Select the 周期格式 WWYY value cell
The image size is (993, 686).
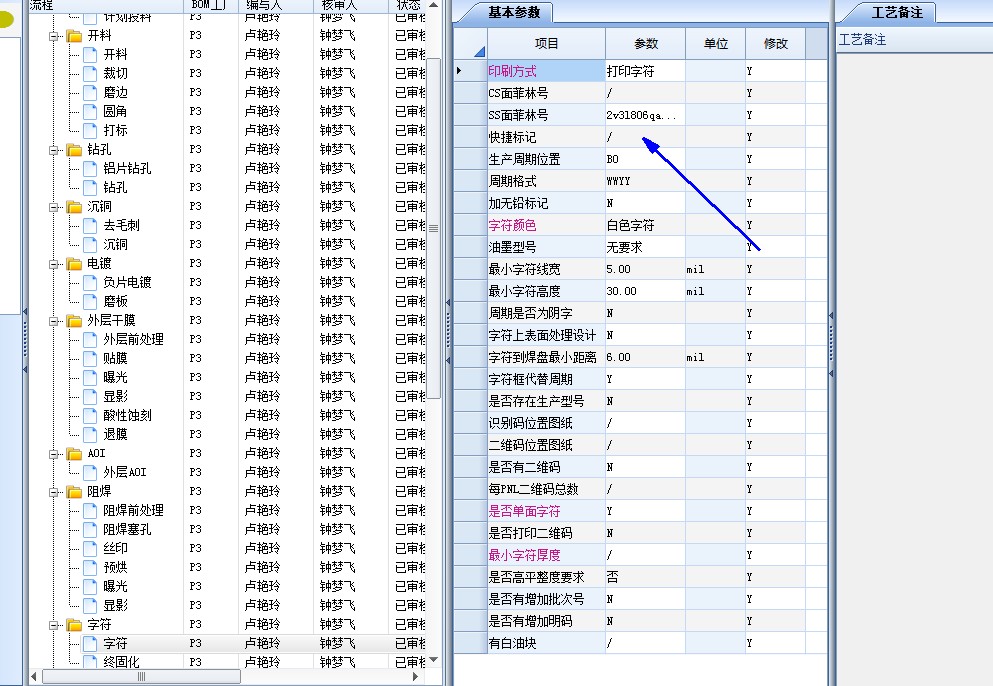click(x=645, y=181)
